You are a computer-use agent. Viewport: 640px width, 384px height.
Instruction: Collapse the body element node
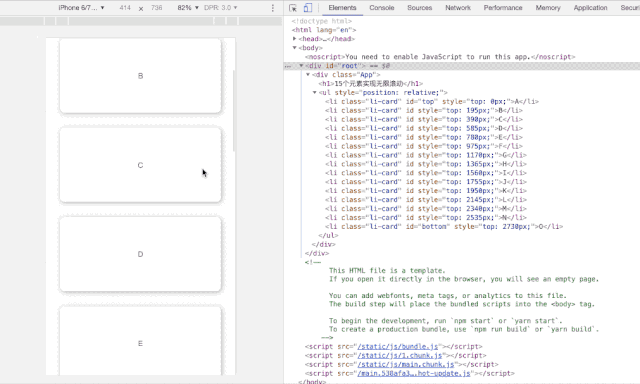point(294,48)
